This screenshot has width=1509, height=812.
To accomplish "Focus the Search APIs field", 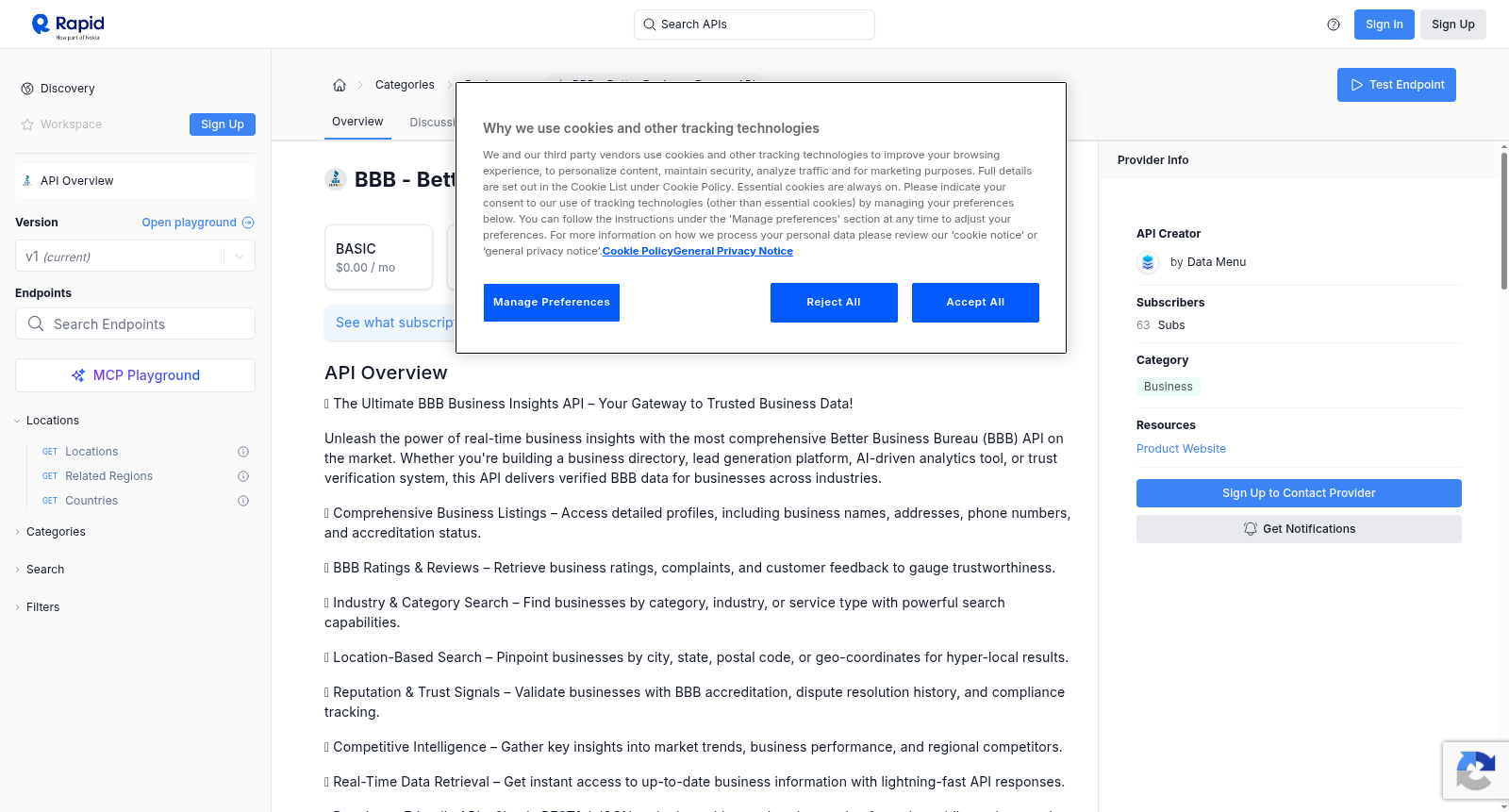I will click(754, 25).
